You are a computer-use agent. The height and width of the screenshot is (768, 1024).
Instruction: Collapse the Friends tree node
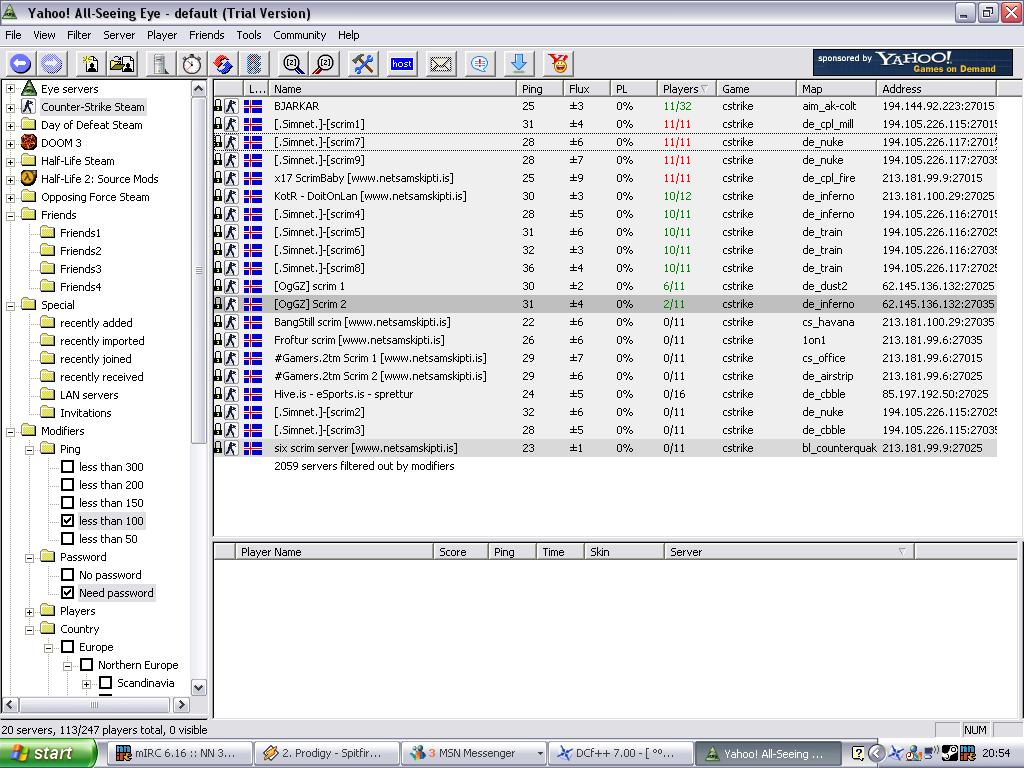tap(10, 216)
